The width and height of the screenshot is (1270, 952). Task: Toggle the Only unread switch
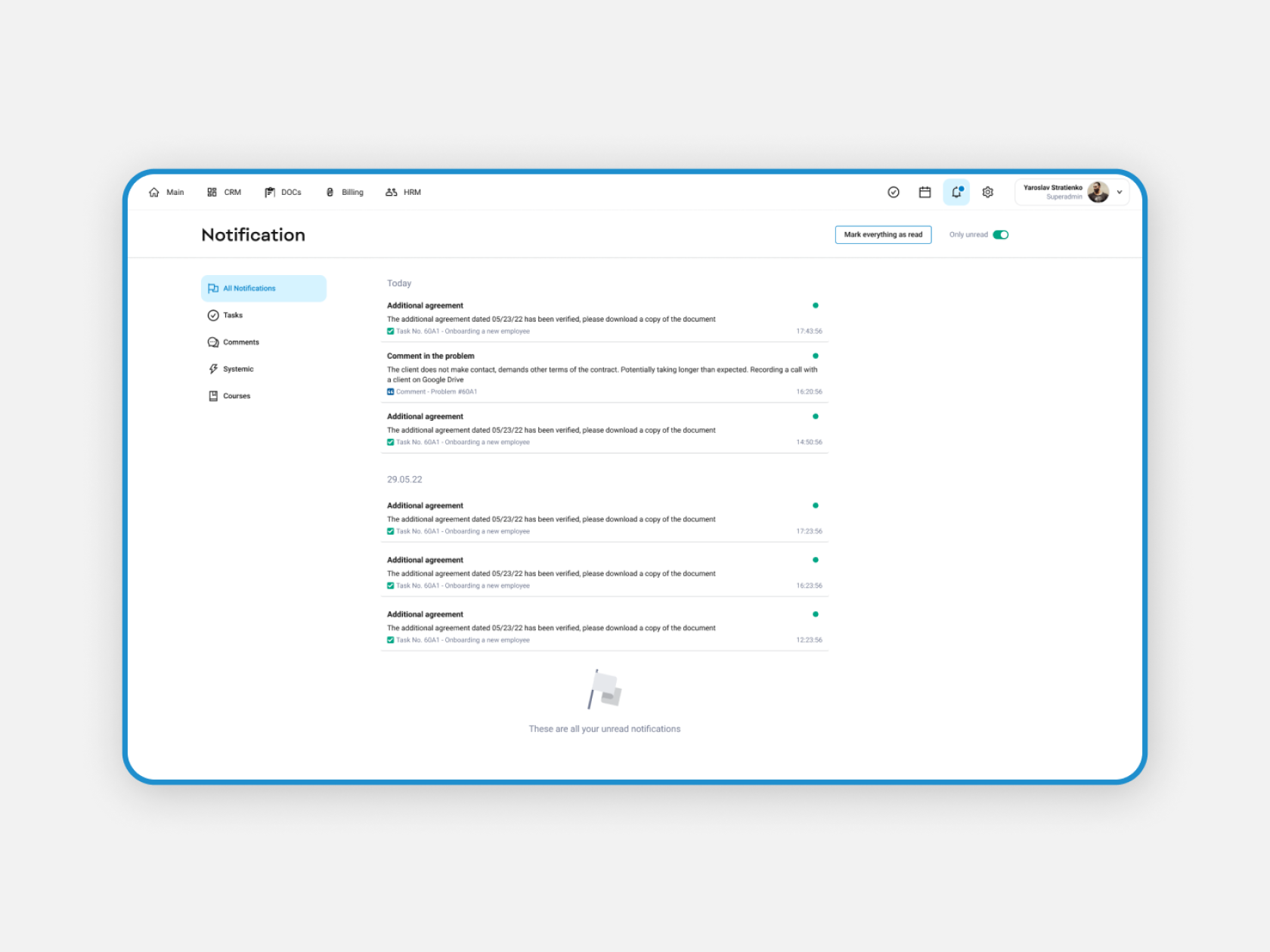(1001, 234)
